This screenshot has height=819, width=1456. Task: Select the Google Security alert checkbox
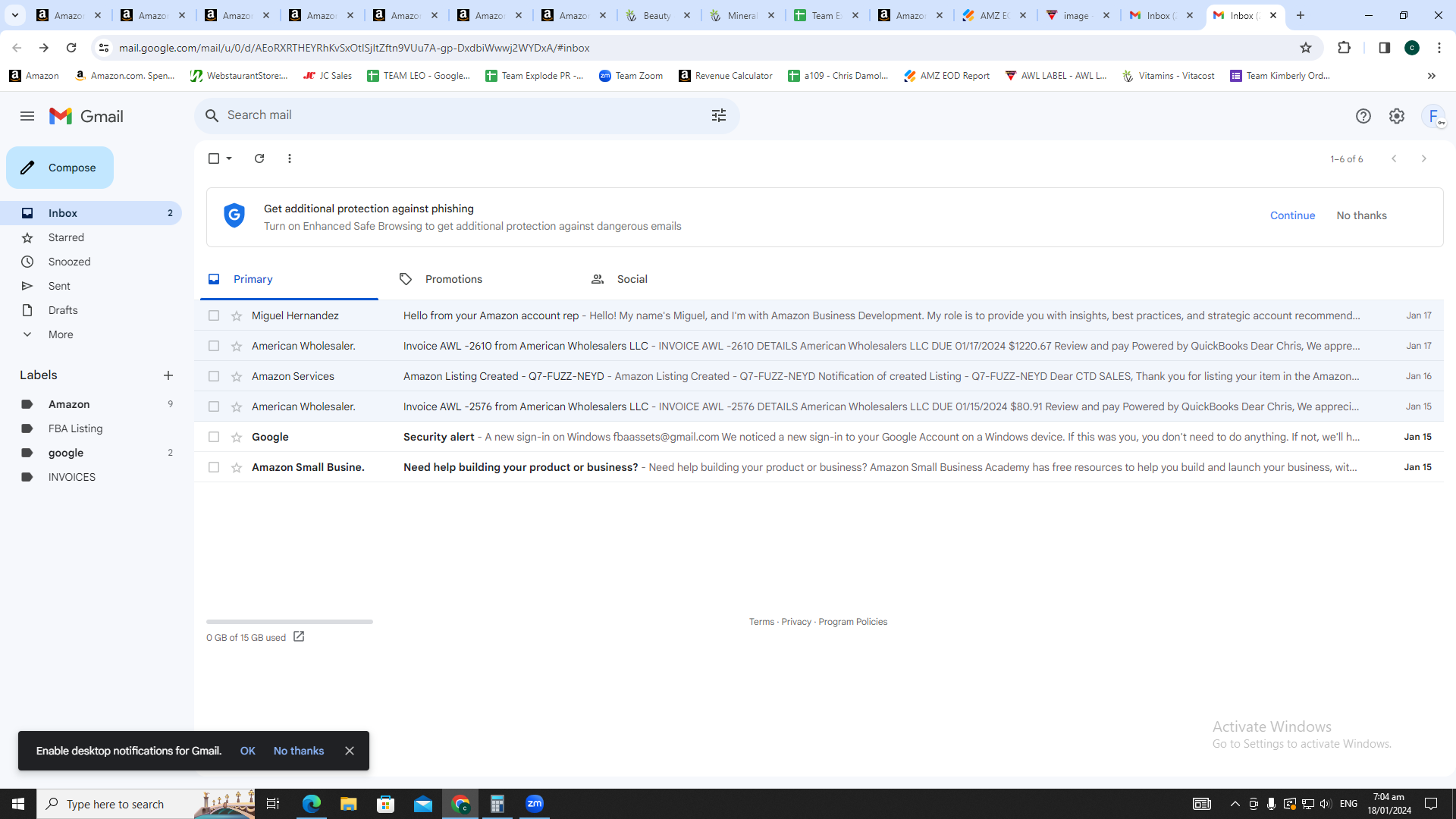pyautogui.click(x=214, y=437)
